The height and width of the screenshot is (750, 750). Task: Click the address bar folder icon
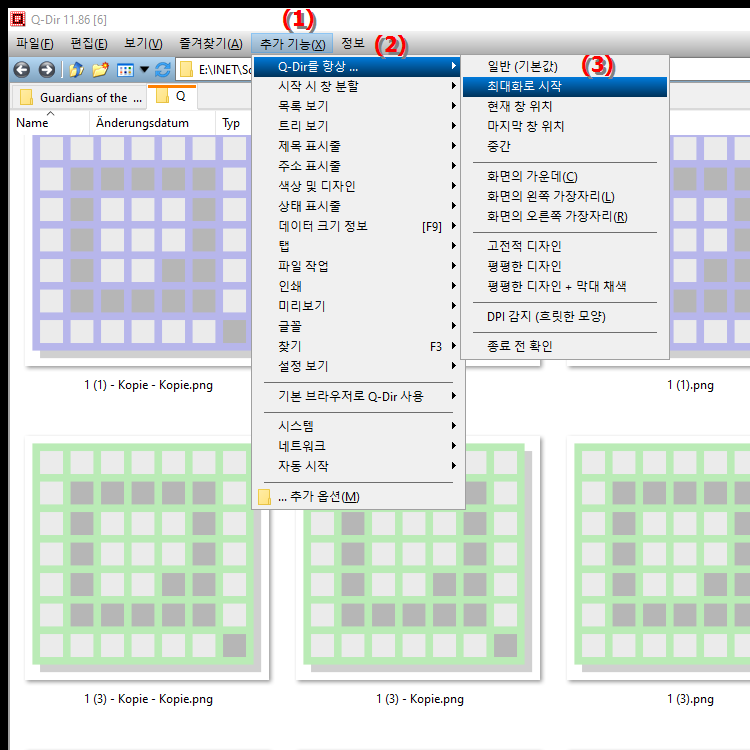[186, 70]
